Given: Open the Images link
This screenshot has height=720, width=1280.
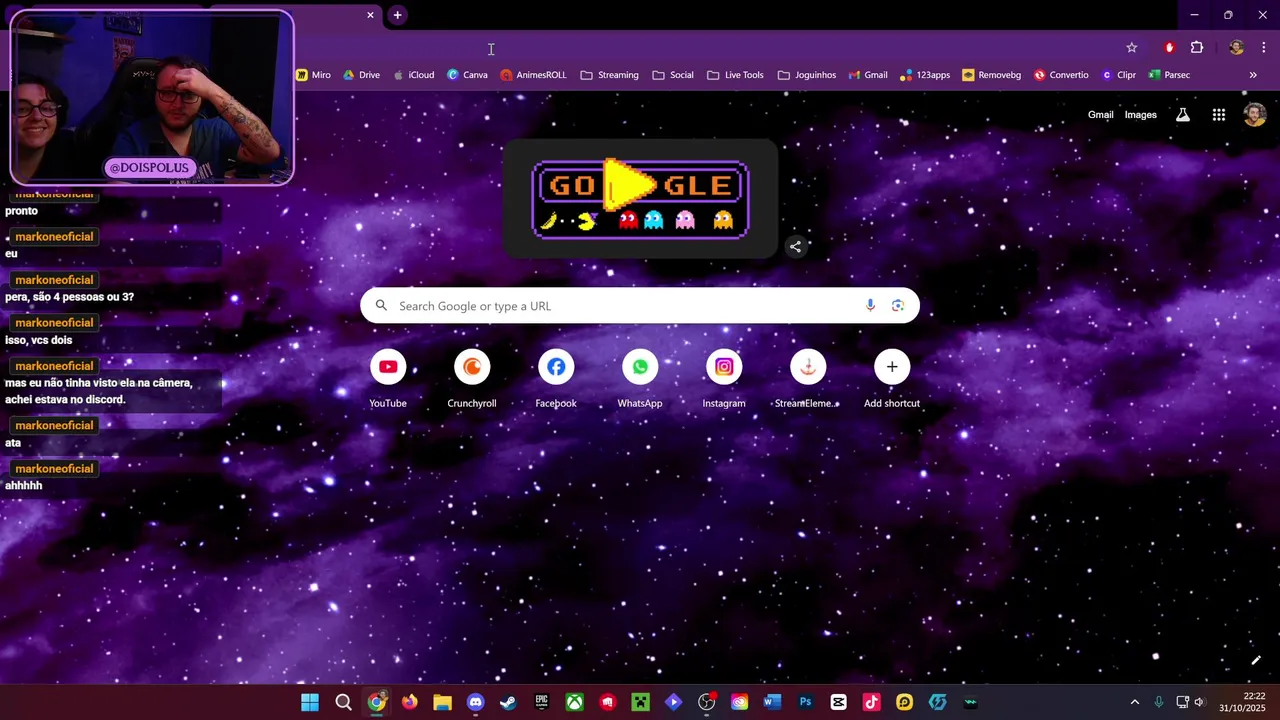Looking at the screenshot, I should (x=1141, y=115).
